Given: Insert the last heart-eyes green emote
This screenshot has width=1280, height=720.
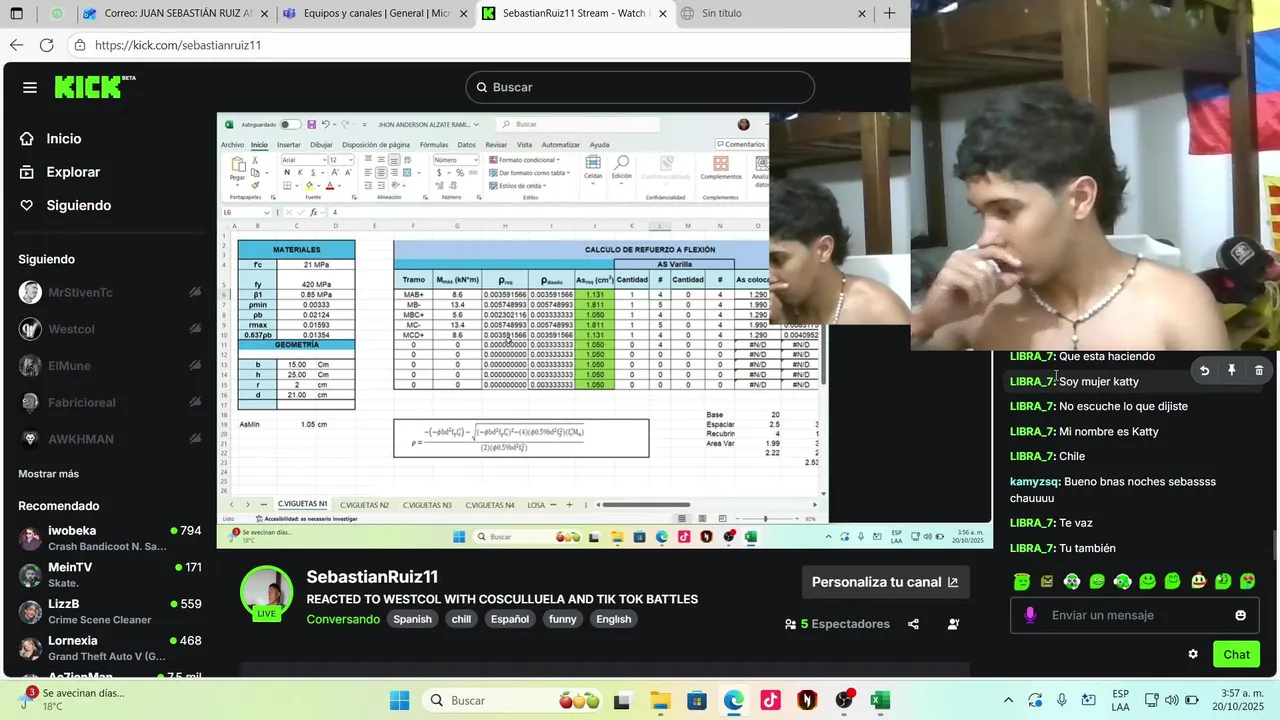Looking at the screenshot, I should [x=1247, y=581].
